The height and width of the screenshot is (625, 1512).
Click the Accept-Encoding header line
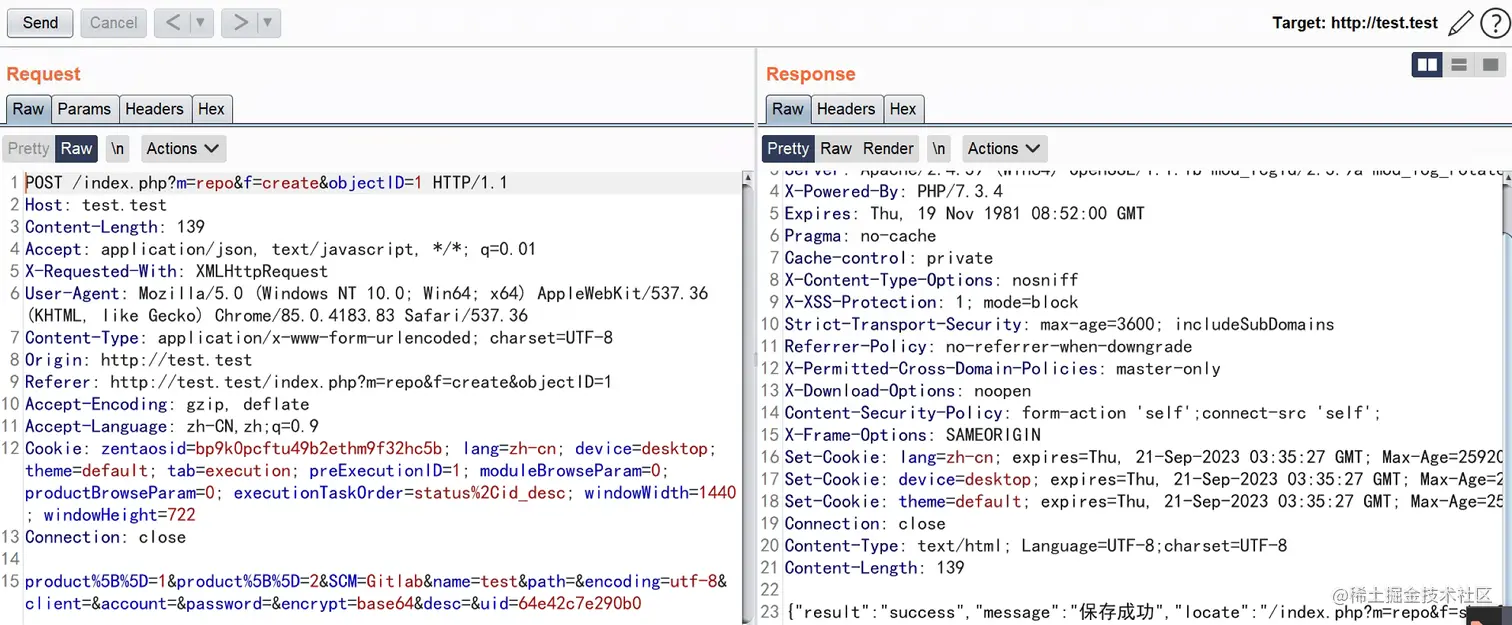point(167,404)
